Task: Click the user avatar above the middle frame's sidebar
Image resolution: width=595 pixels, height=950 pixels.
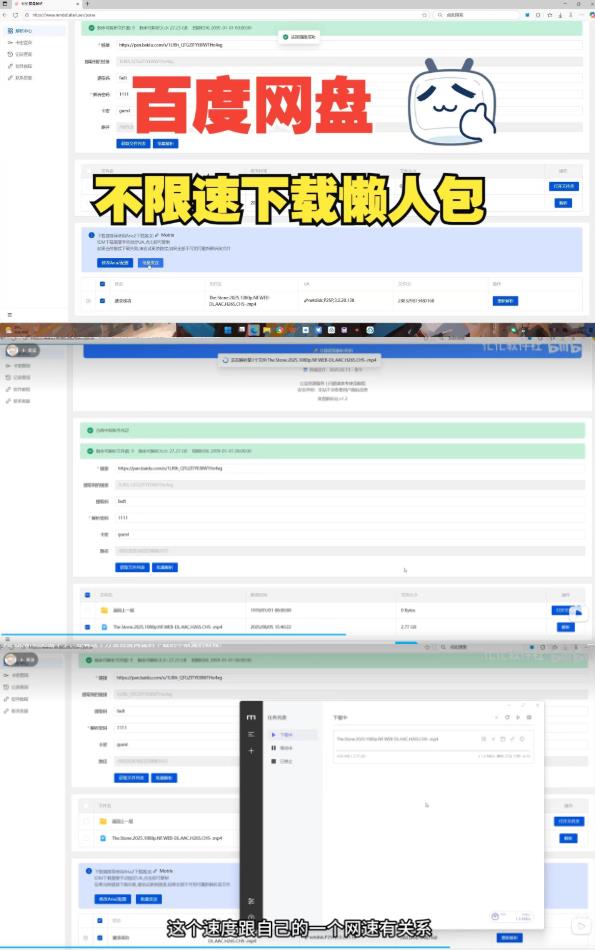Action: point(12,350)
